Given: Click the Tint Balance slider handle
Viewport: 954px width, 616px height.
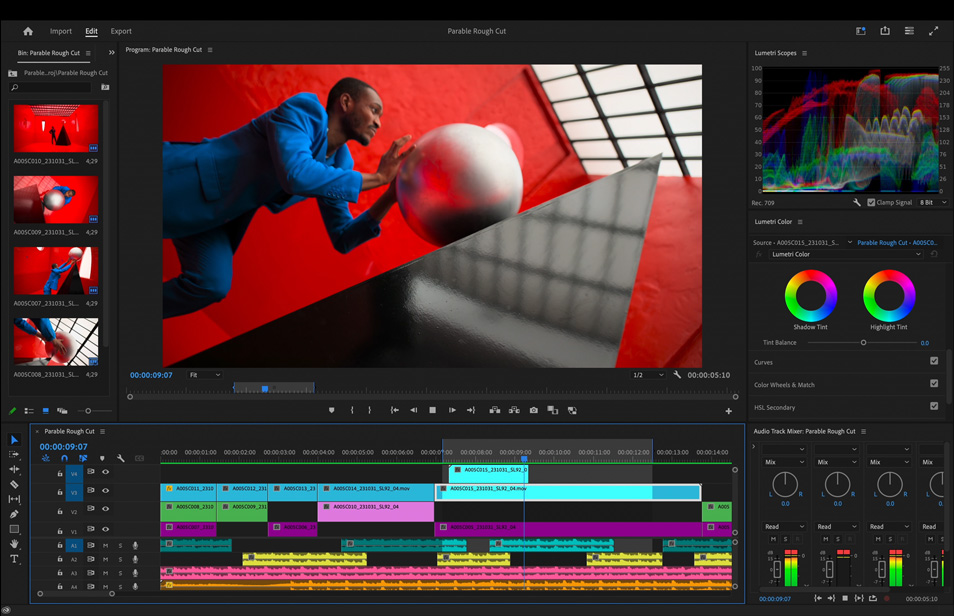Looking at the screenshot, I should point(864,343).
